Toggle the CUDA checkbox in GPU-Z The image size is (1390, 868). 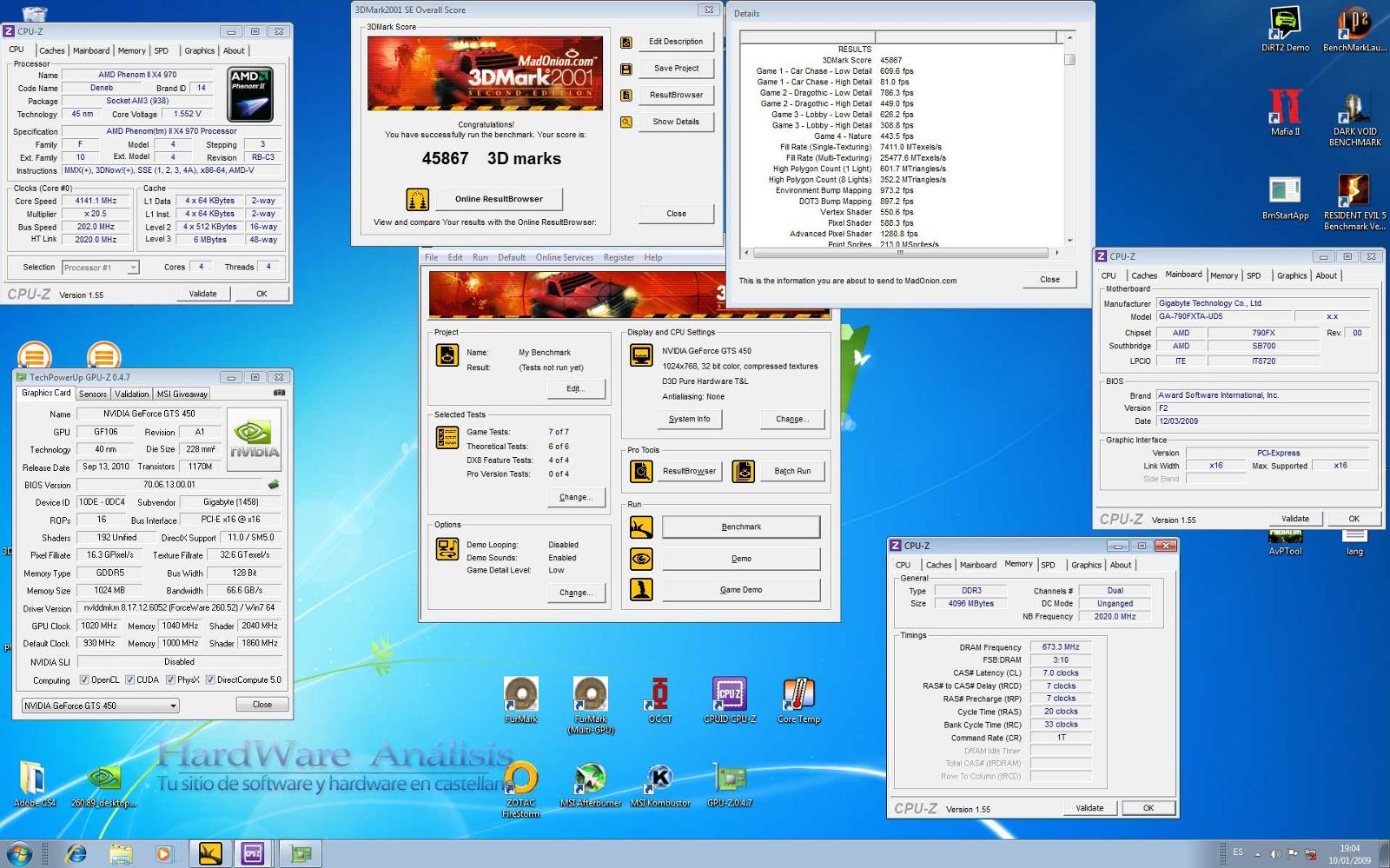[129, 679]
